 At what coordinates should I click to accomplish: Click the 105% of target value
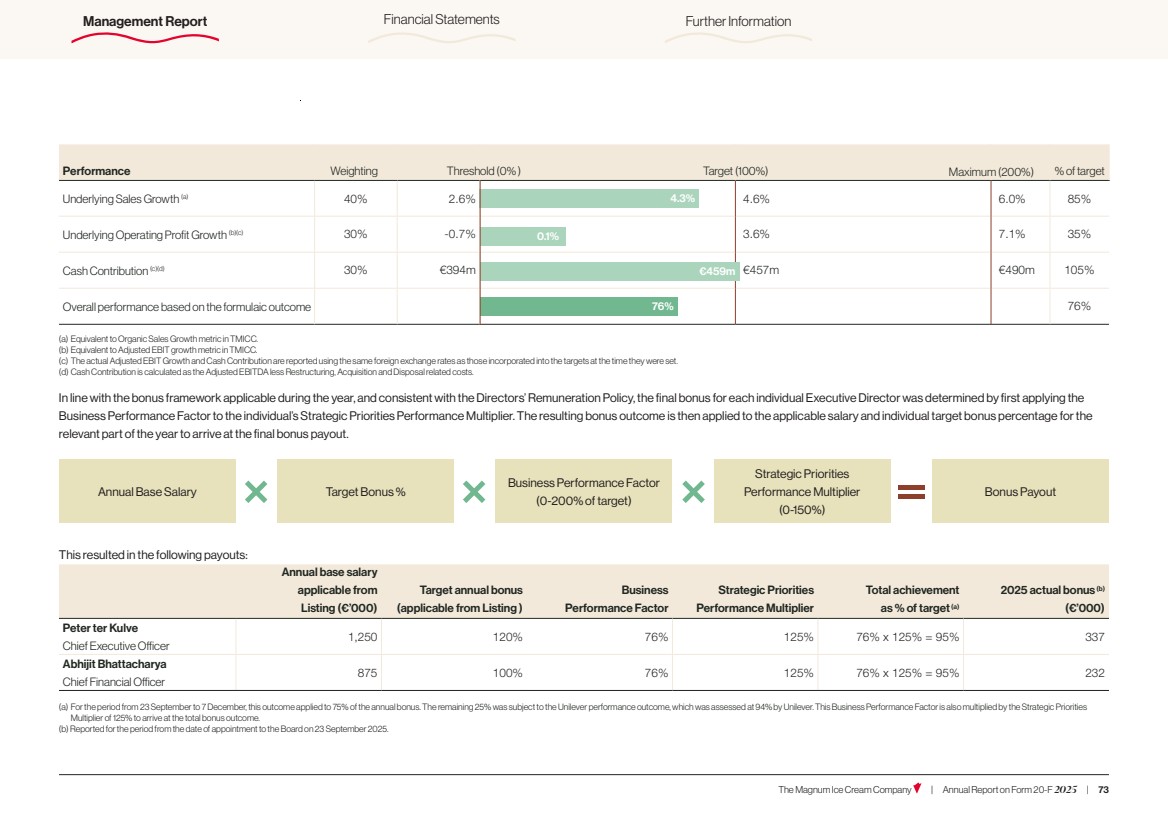pos(1079,270)
